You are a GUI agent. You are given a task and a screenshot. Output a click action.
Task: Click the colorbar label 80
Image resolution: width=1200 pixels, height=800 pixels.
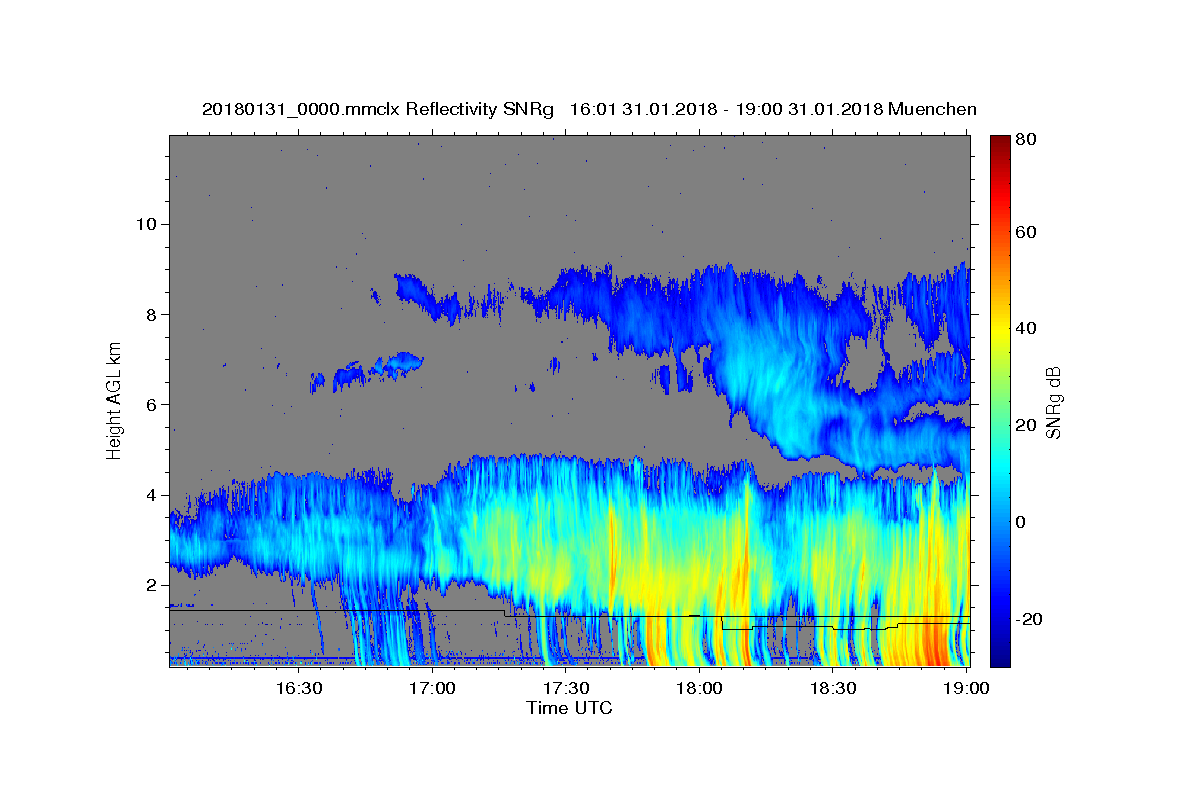click(x=1026, y=141)
